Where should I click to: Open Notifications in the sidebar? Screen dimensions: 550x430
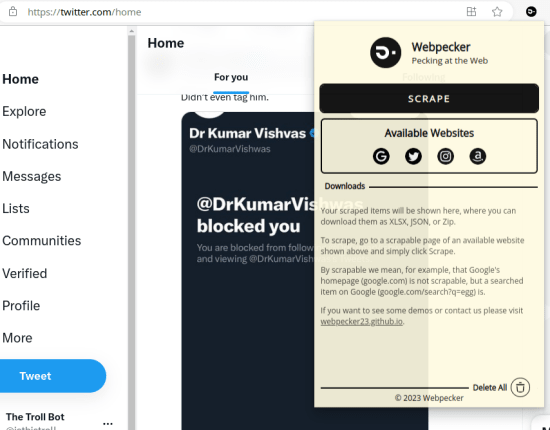(40, 144)
